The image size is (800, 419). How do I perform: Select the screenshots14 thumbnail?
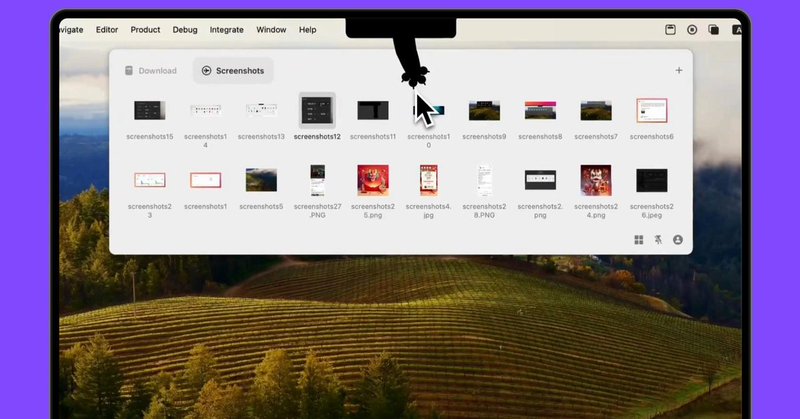click(x=206, y=110)
